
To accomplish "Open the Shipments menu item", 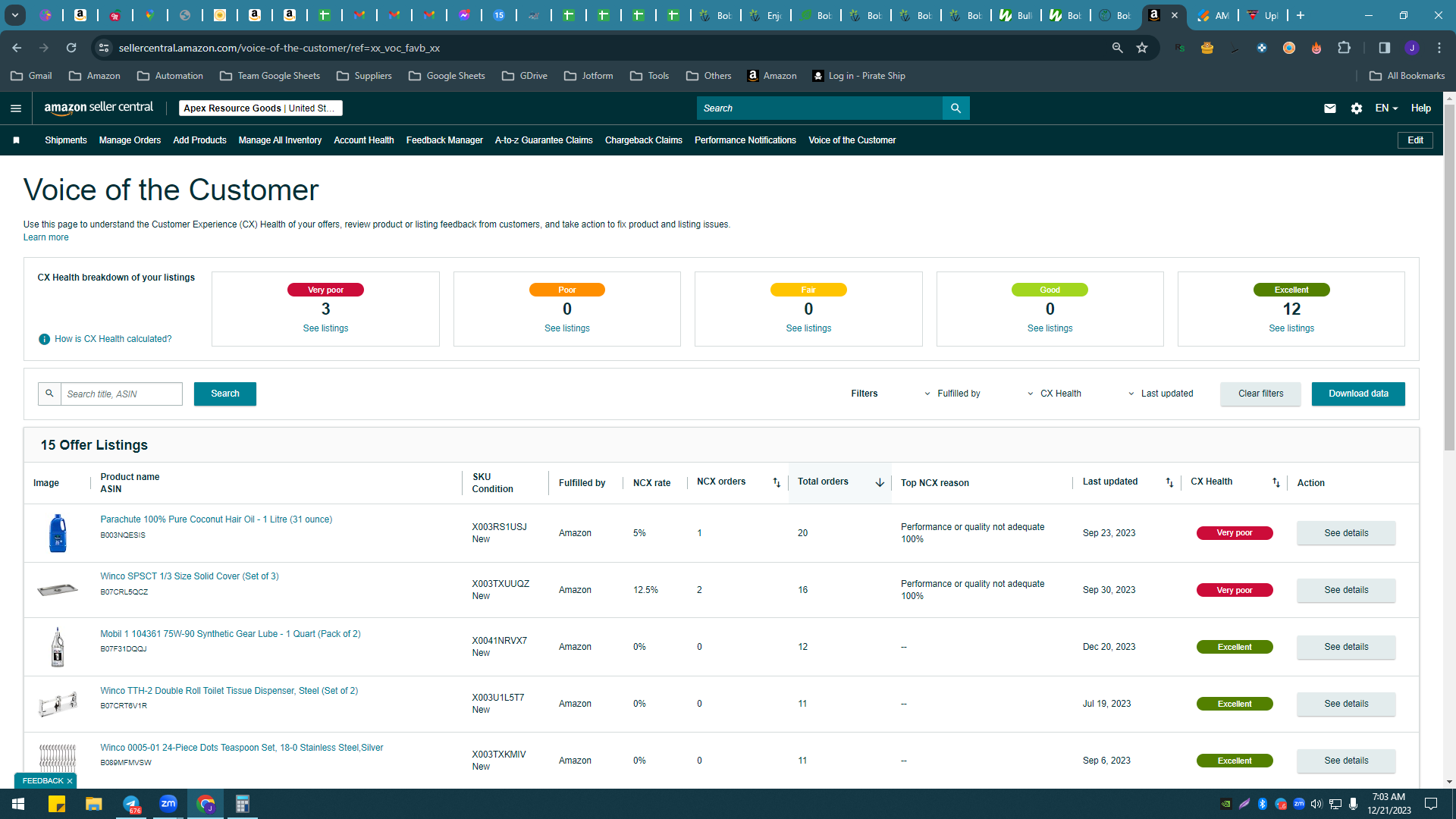I will (x=66, y=140).
